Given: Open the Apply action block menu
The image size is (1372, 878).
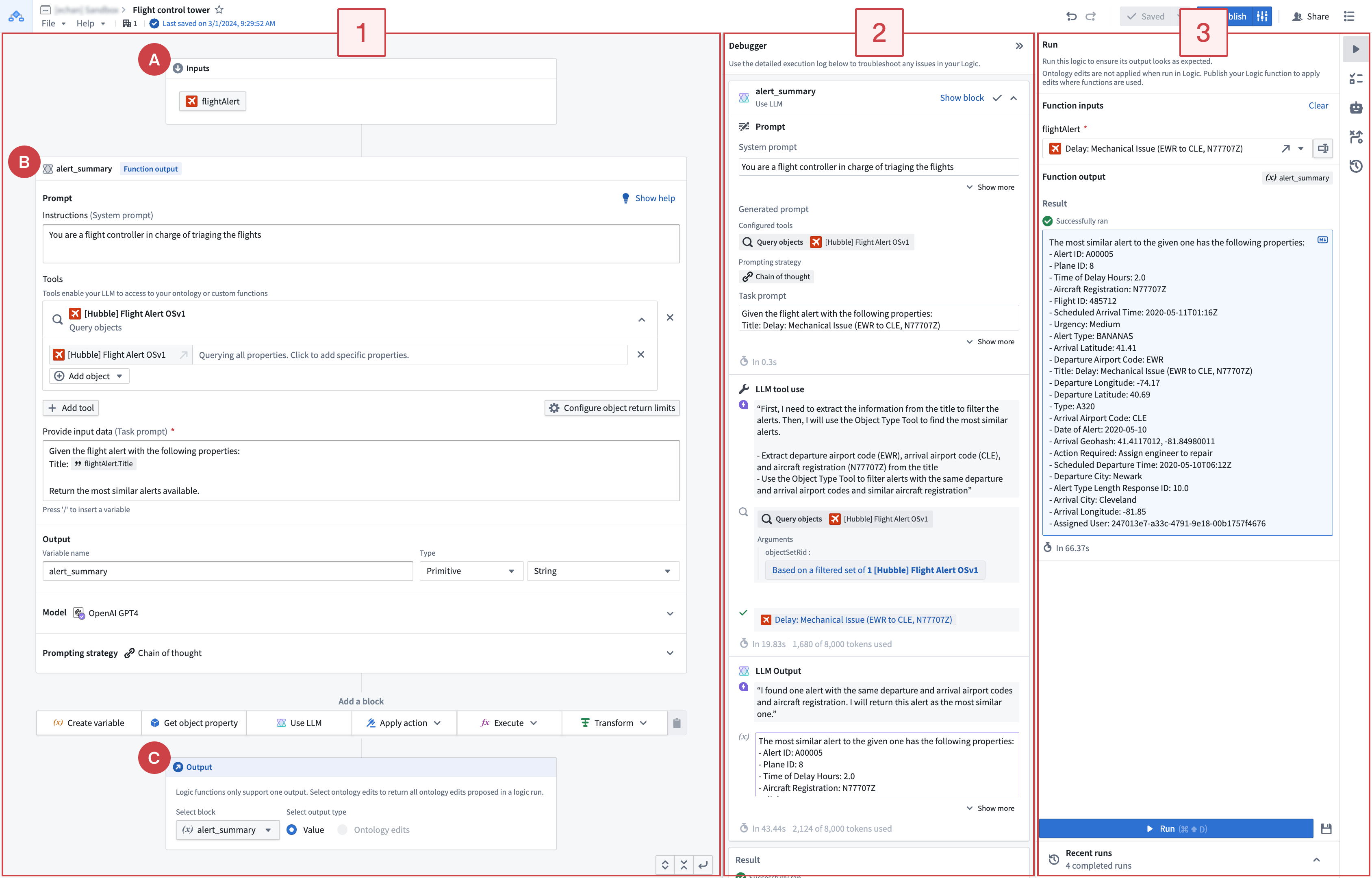Looking at the screenshot, I should pyautogui.click(x=404, y=723).
